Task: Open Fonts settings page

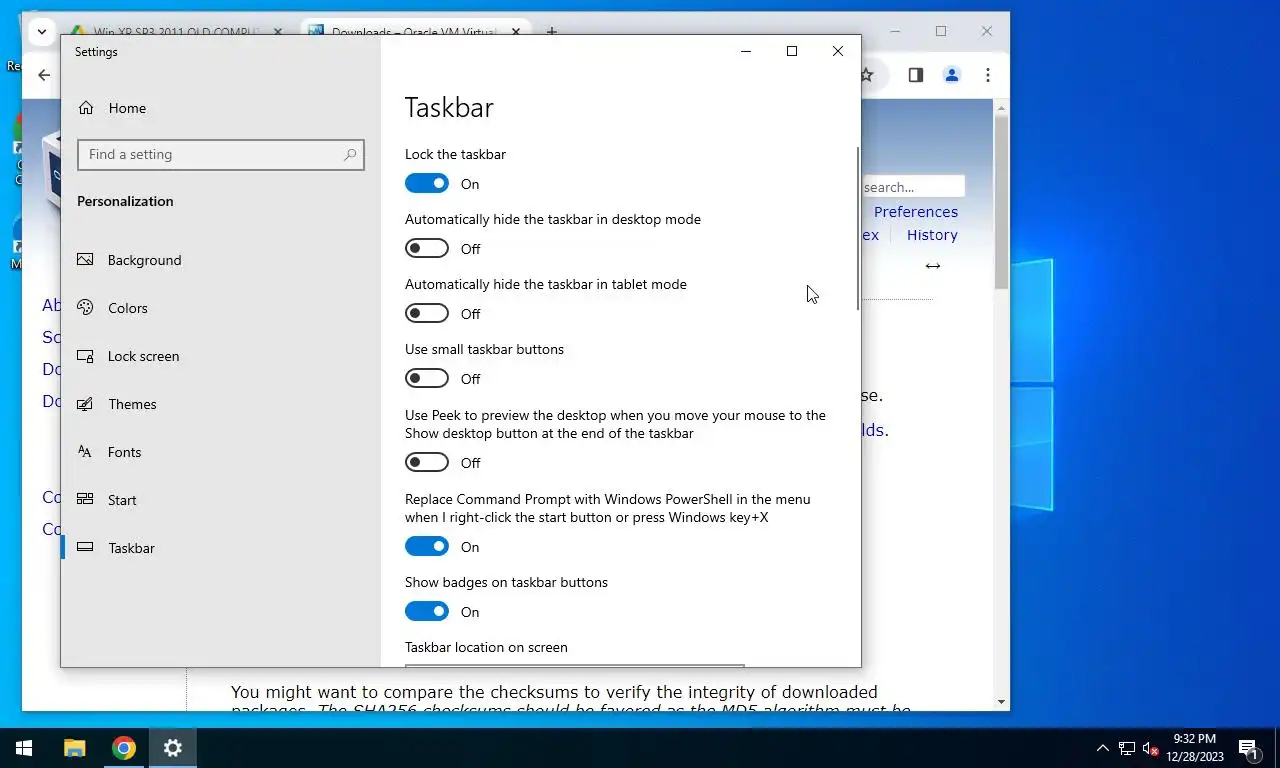Action: 124,452
